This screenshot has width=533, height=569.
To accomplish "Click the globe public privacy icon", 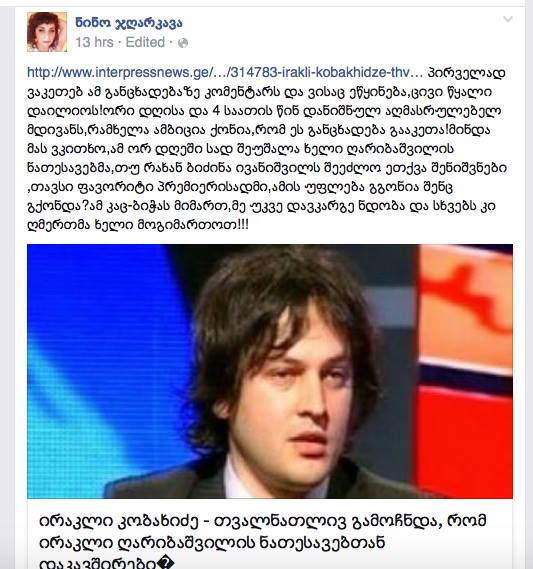I will tap(183, 43).
